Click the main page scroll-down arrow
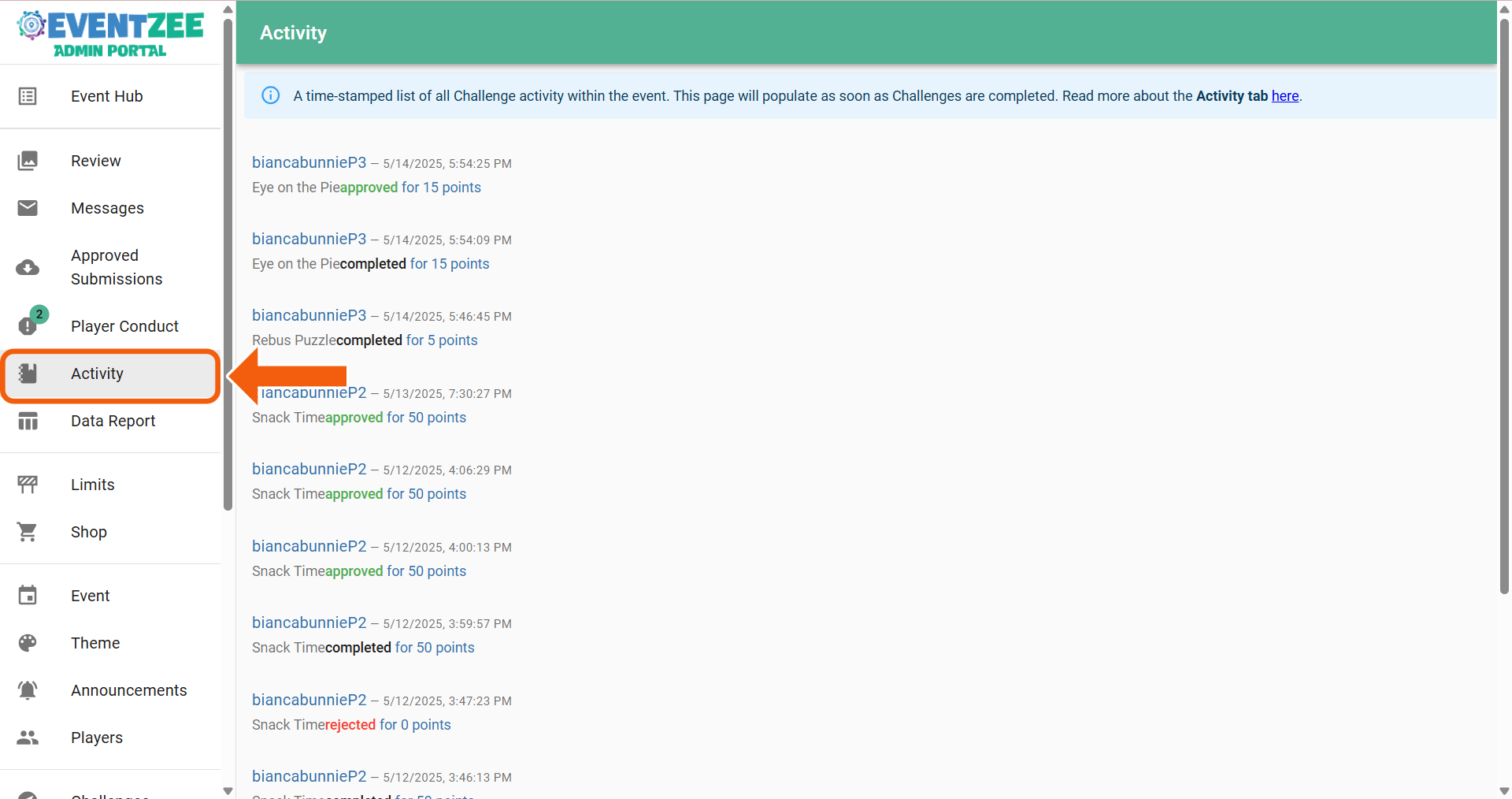1512x799 pixels. pos(1504,791)
